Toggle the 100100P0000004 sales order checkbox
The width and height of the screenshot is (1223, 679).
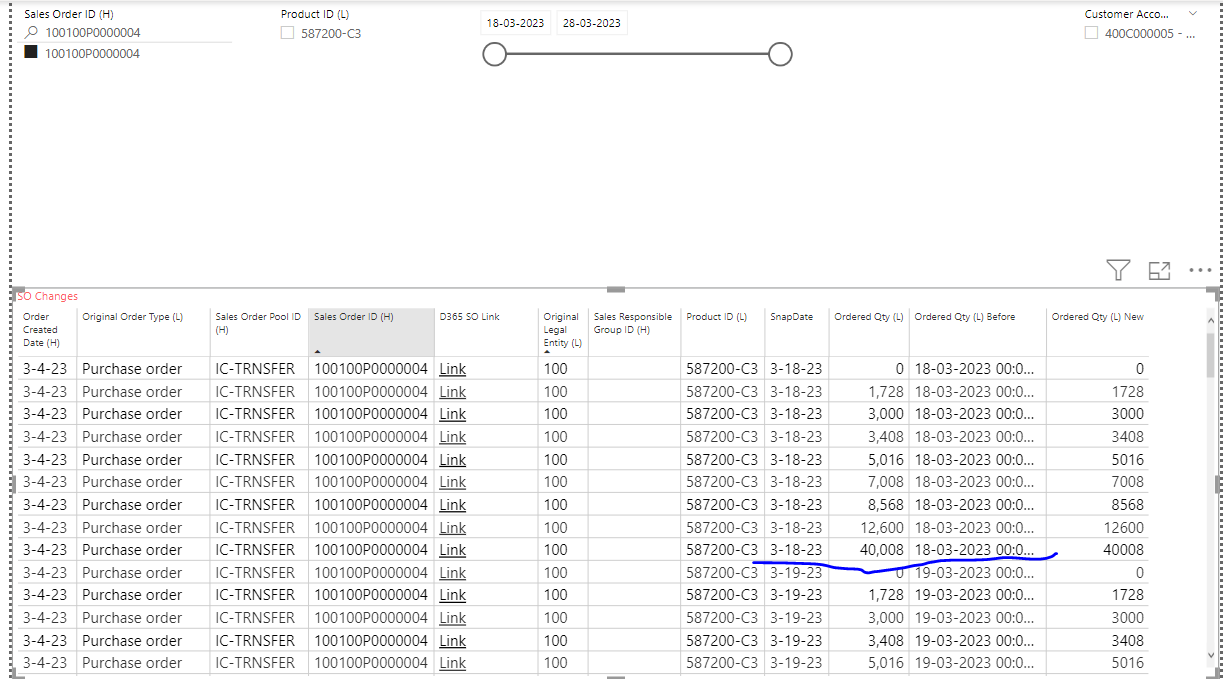click(31, 53)
